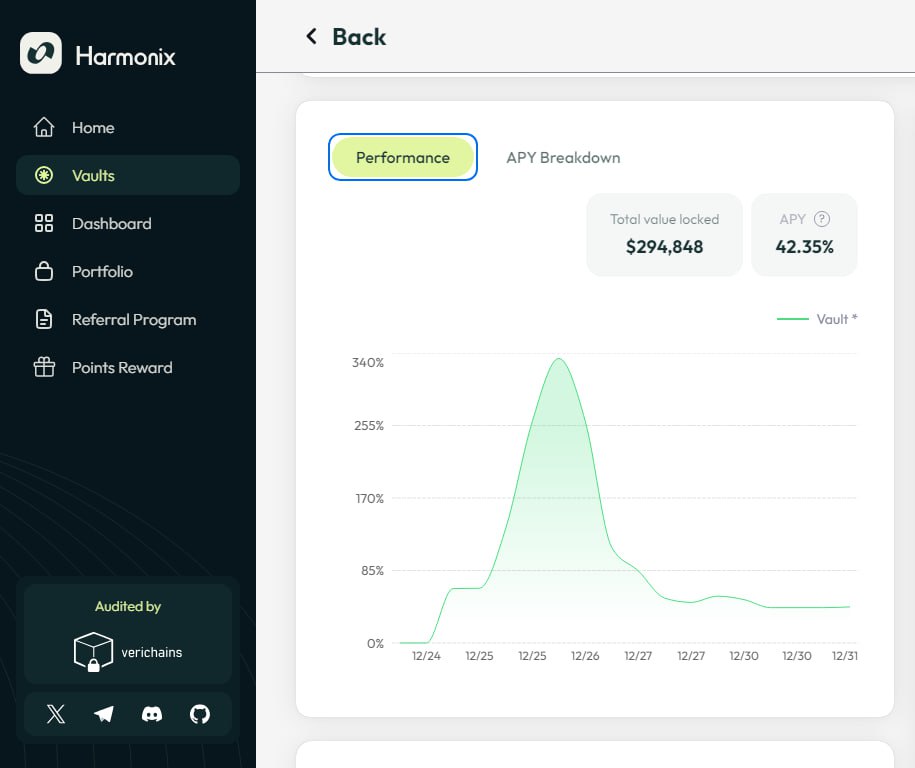Click the Portfolio bag icon
The width and height of the screenshot is (915, 768).
click(44, 271)
